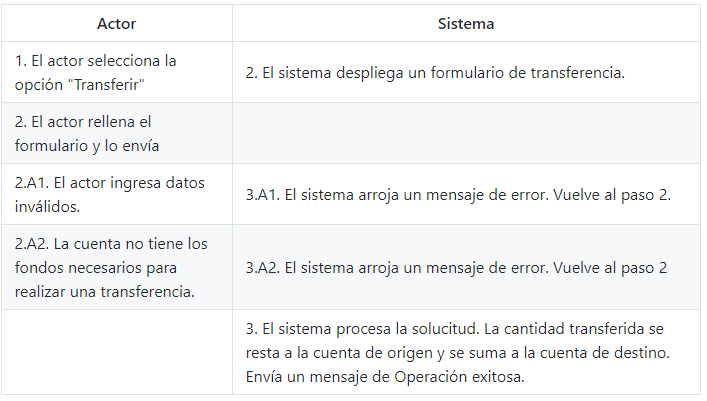Screen dimensions: 707x401
Task: Click "realizar una transferencia" text line
Action: tap(105, 291)
